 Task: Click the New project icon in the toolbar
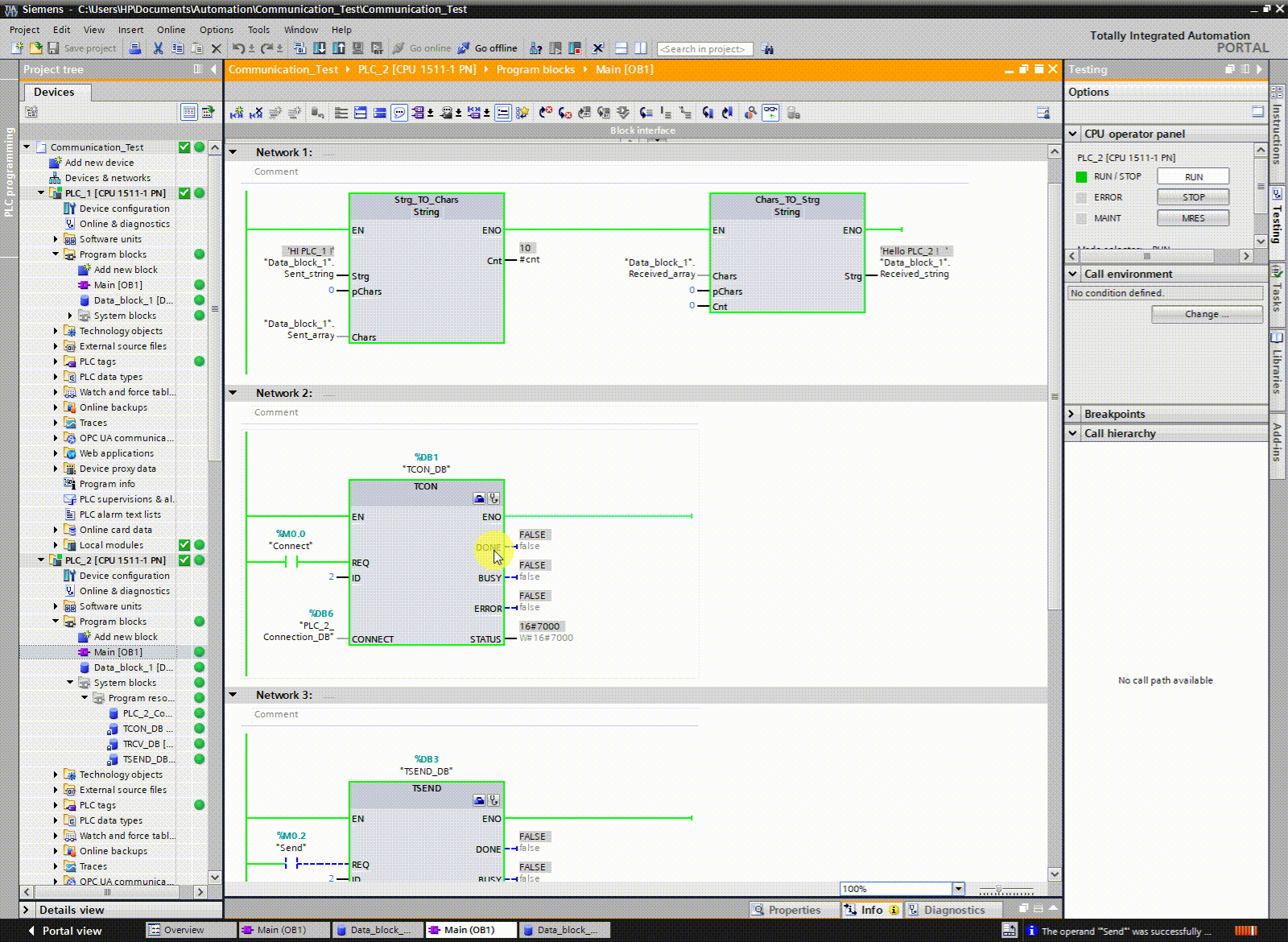tap(17, 48)
